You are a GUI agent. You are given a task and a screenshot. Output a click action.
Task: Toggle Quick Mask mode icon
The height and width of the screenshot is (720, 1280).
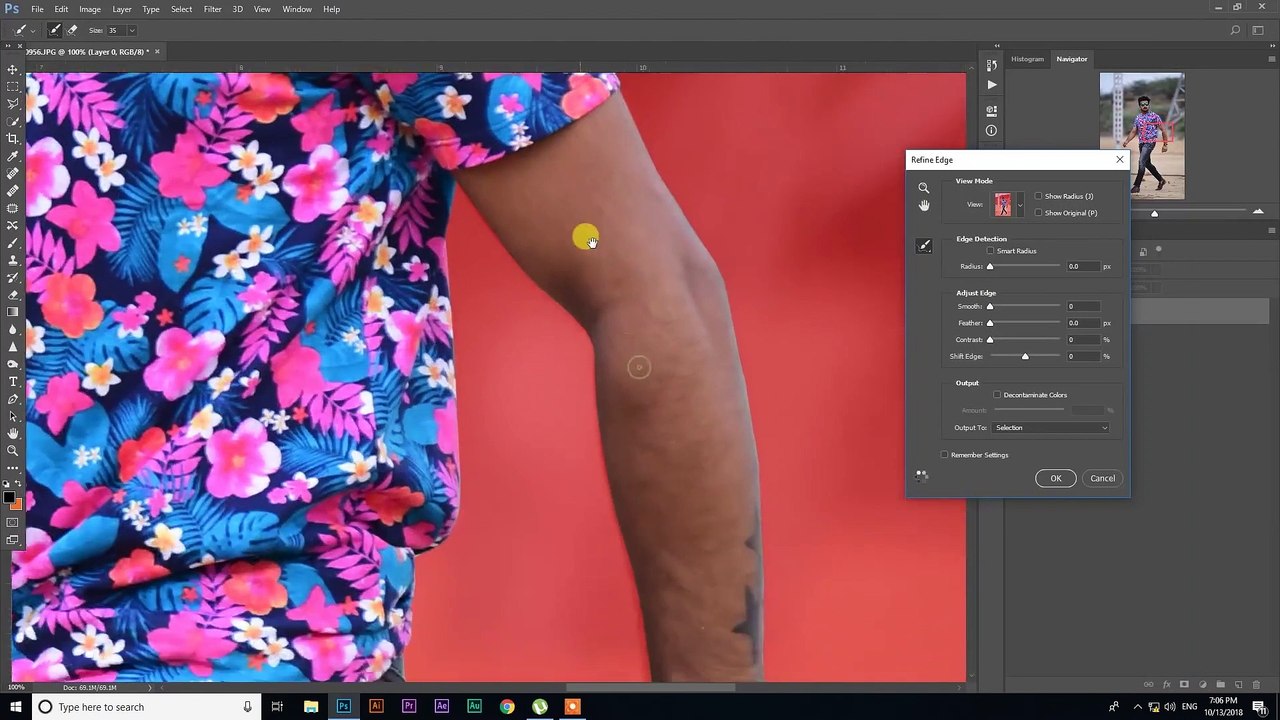click(x=13, y=522)
